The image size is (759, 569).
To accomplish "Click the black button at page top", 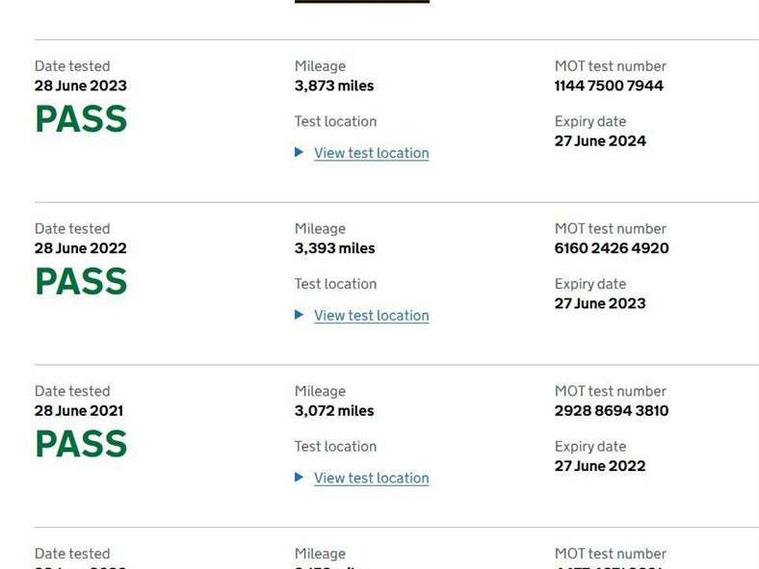I will [x=362, y=1].
